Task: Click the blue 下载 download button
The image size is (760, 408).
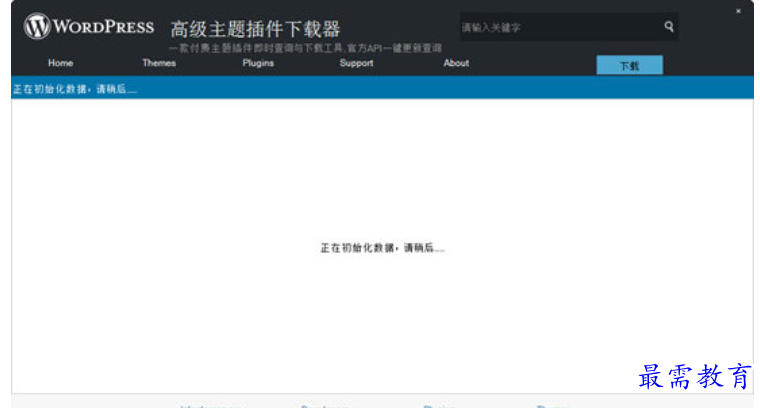Action: point(630,65)
